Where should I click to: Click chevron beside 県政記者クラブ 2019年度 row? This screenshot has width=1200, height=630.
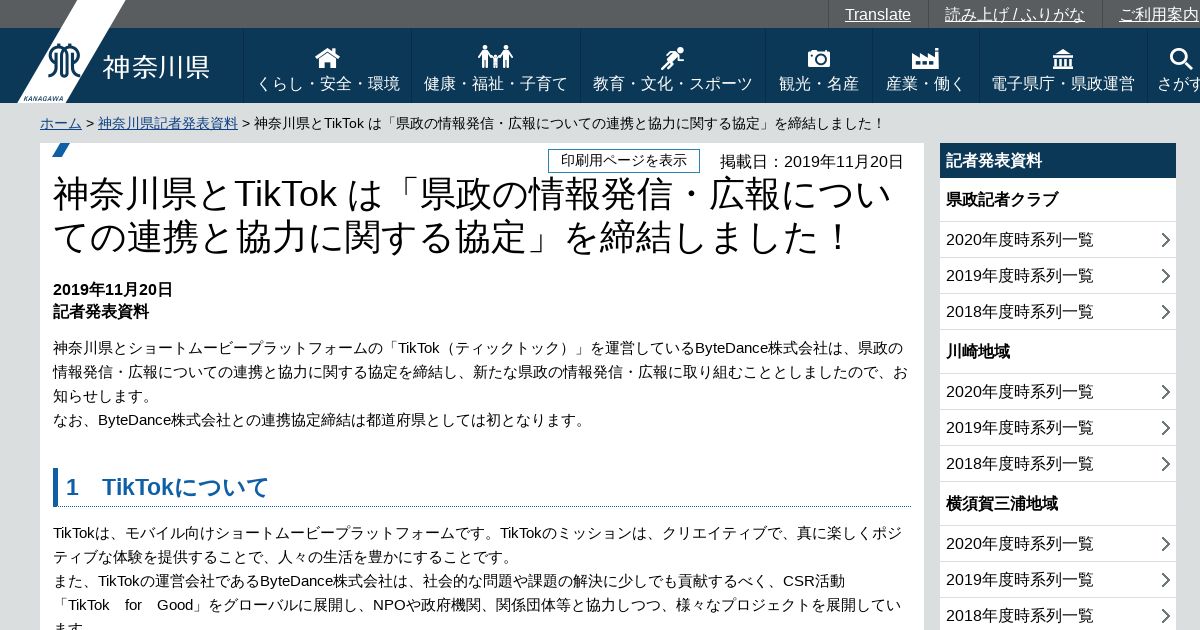pos(1165,276)
